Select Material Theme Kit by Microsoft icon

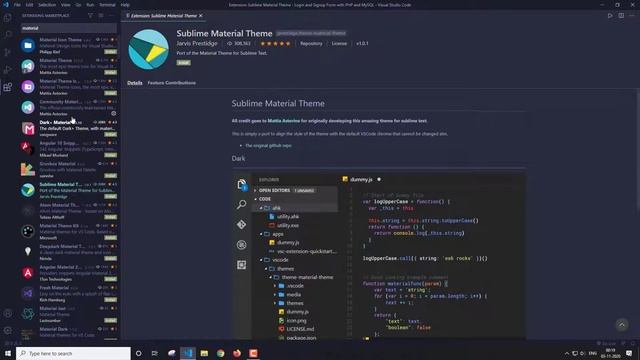(x=28, y=231)
